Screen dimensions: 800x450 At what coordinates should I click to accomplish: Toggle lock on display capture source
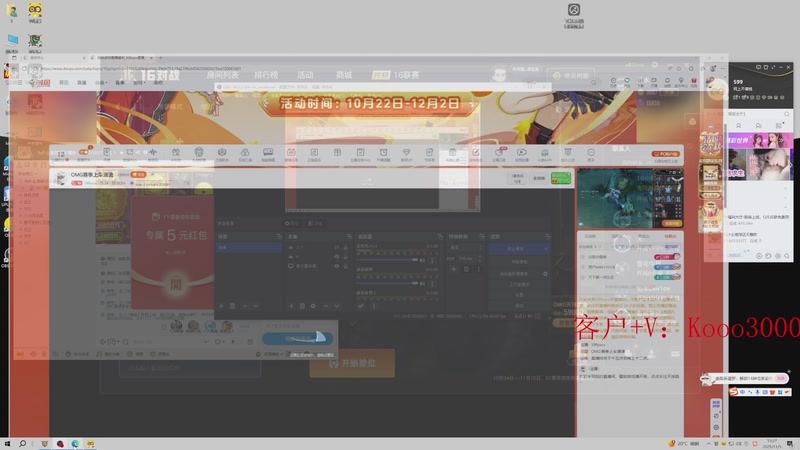345,266
